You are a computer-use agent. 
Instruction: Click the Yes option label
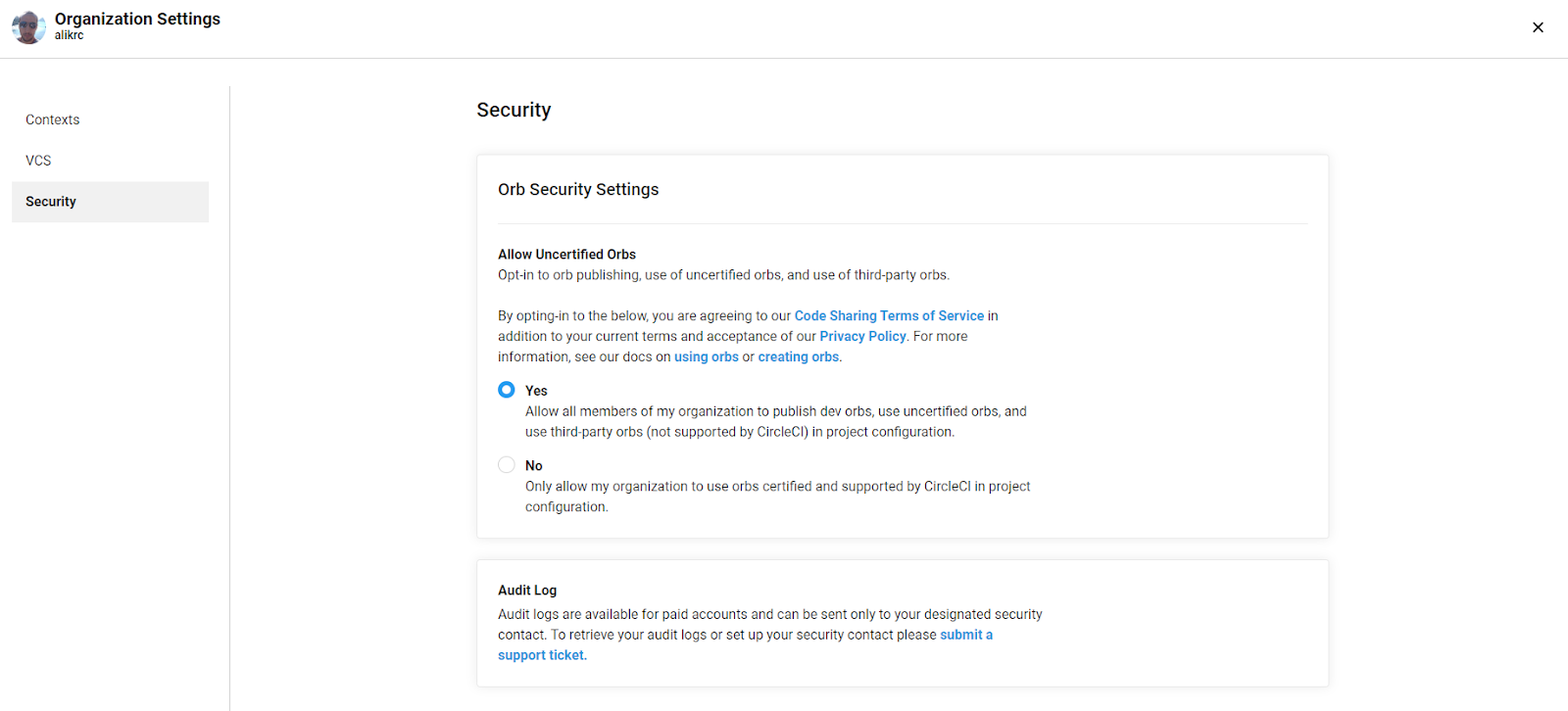[x=535, y=390]
